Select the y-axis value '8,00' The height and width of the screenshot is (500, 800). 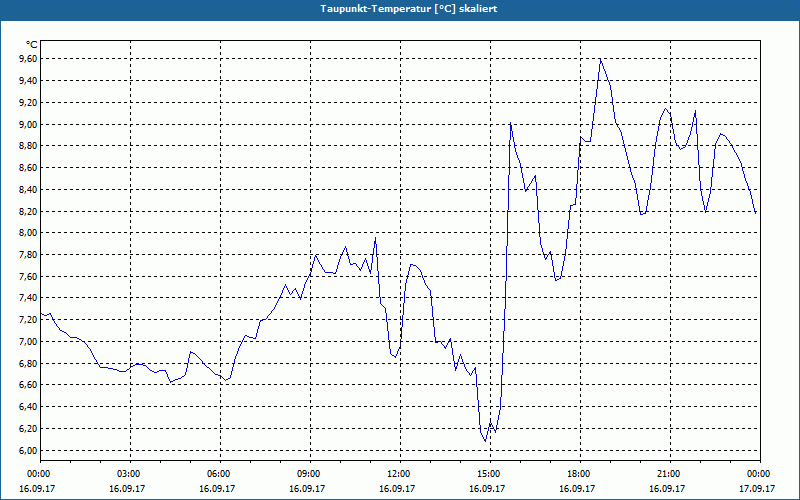(x=28, y=233)
